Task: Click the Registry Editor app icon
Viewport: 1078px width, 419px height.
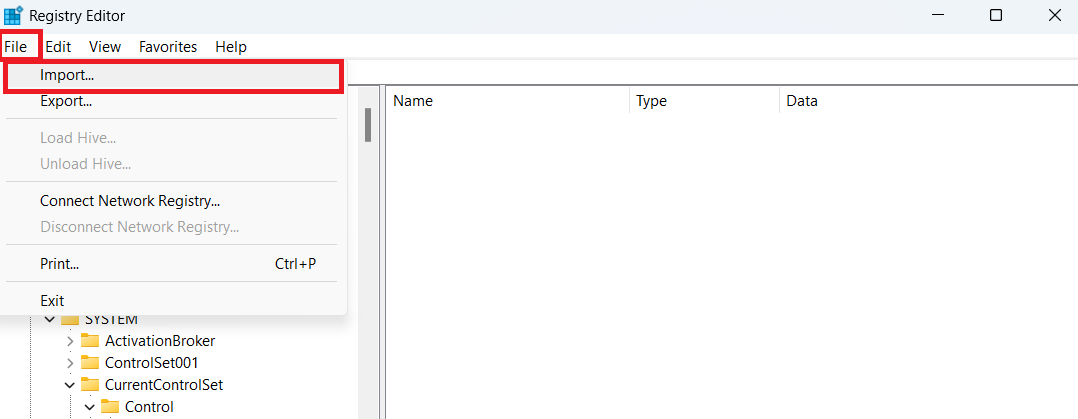Action: tap(14, 15)
